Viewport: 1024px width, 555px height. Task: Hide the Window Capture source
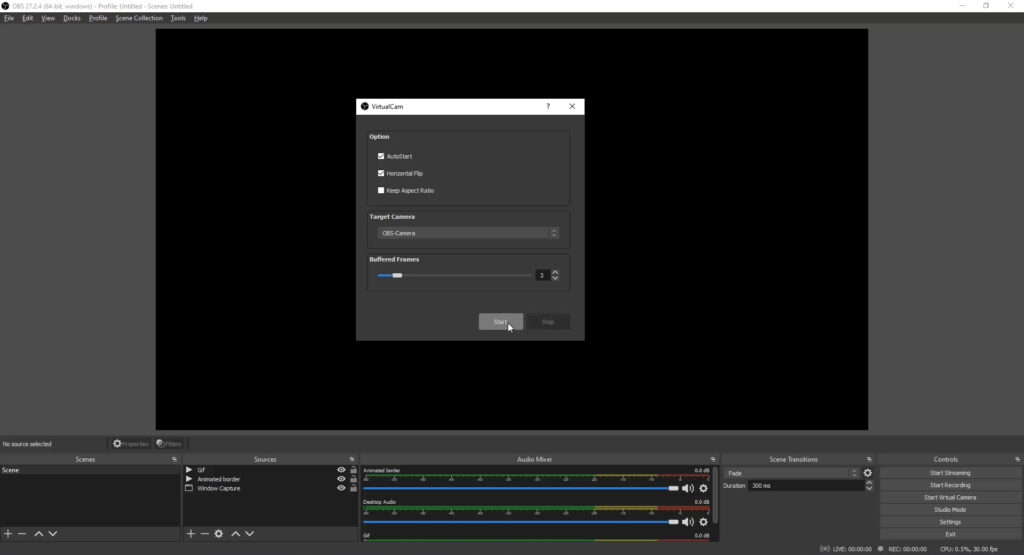click(341, 488)
